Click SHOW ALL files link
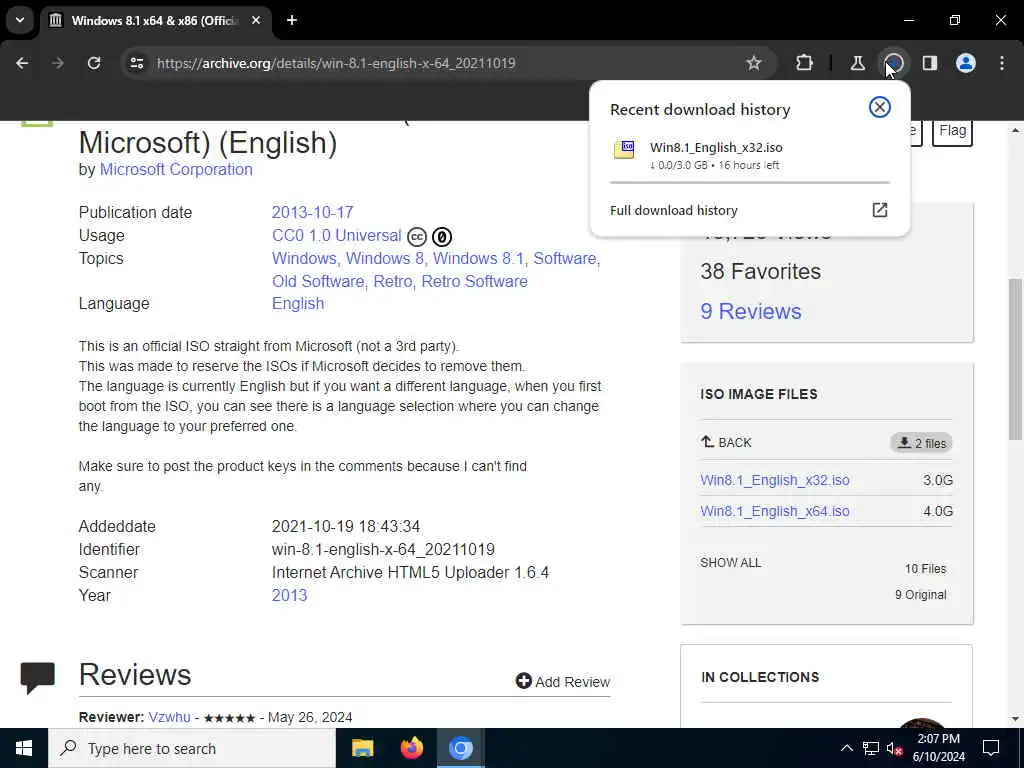1024x768 pixels. pos(730,562)
